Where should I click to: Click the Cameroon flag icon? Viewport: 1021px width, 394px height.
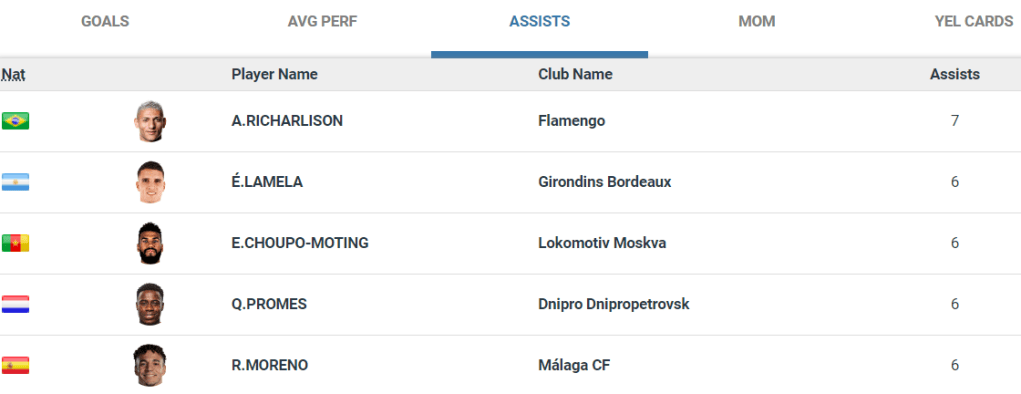click(x=15, y=244)
